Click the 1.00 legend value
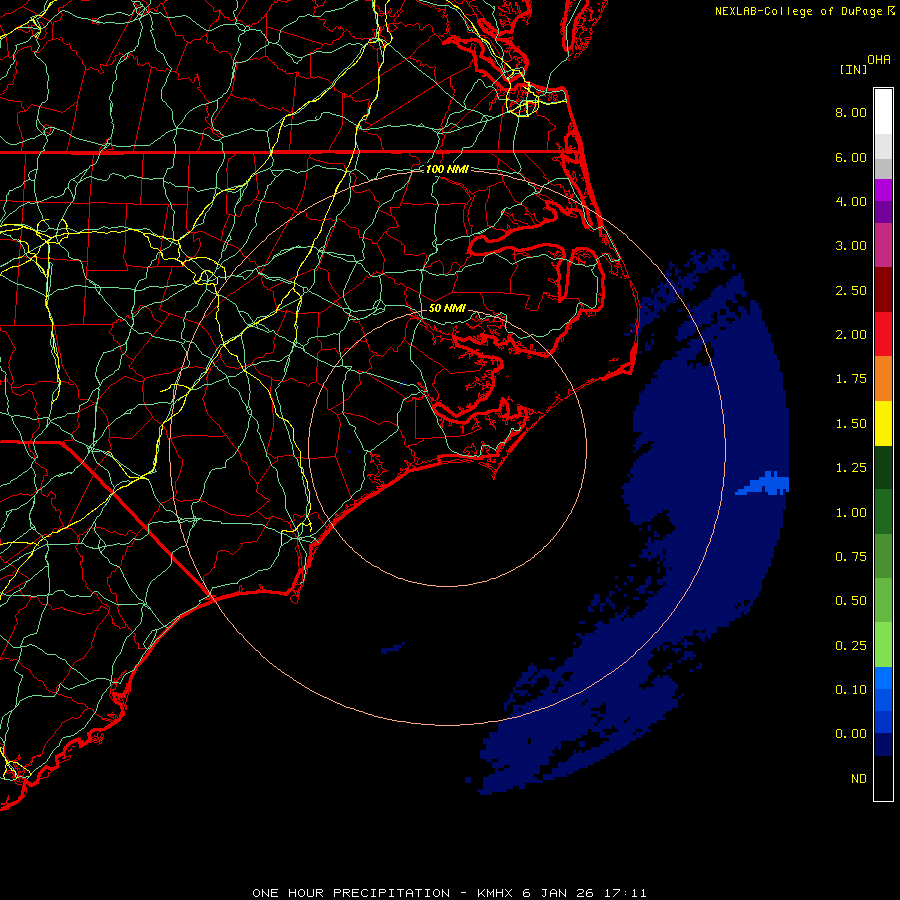The height and width of the screenshot is (900, 900). click(851, 513)
